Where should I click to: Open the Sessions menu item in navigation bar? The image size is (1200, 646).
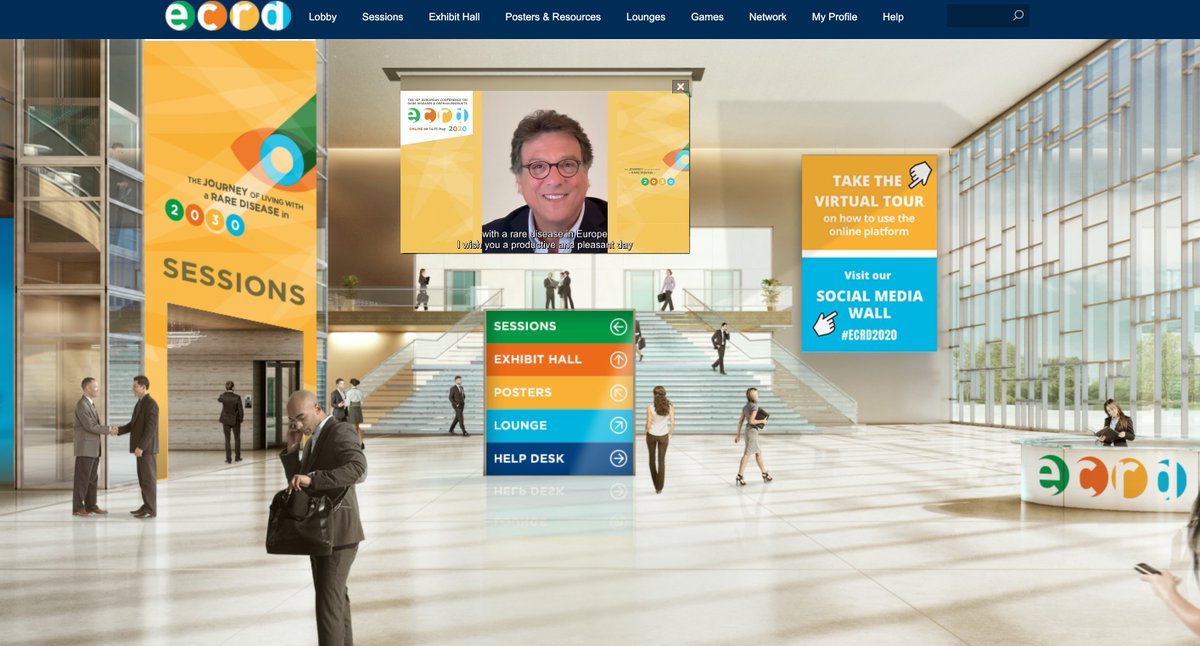pyautogui.click(x=382, y=17)
